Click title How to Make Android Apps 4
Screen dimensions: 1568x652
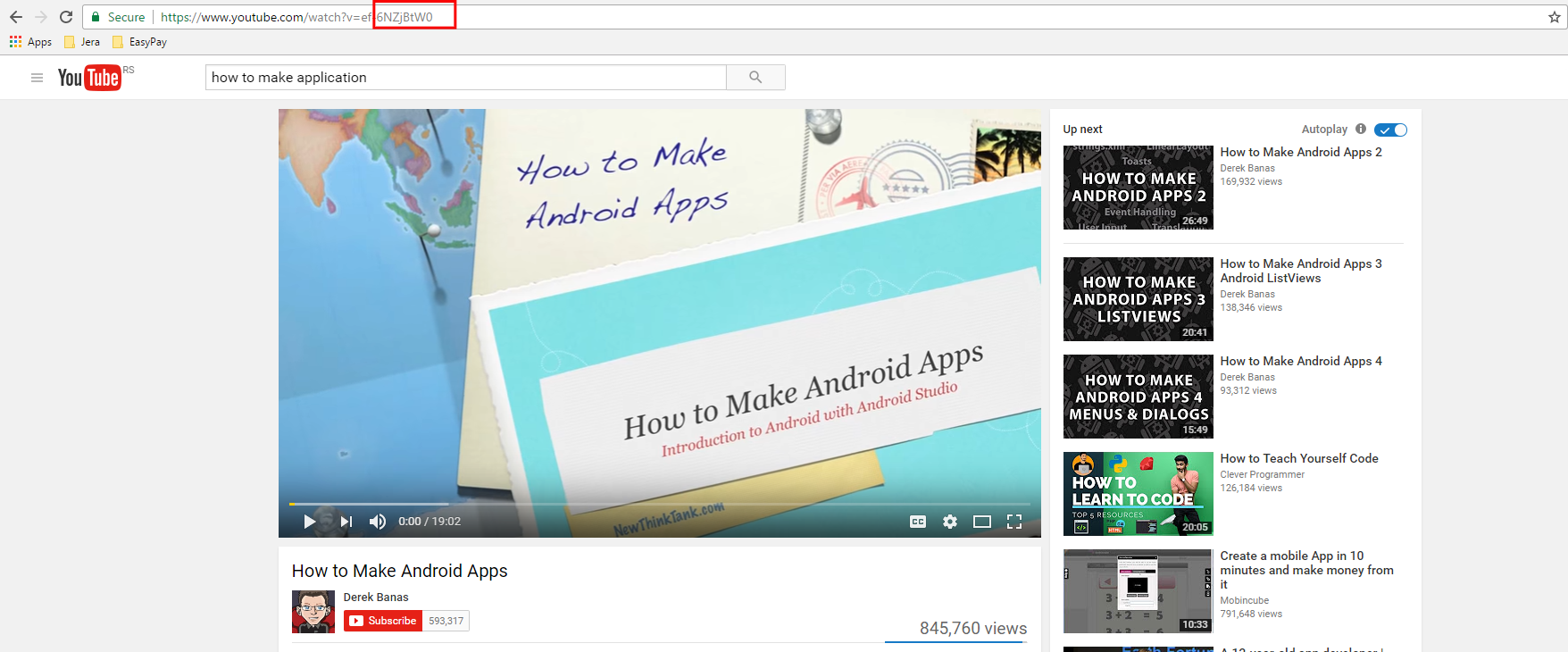coord(1301,361)
